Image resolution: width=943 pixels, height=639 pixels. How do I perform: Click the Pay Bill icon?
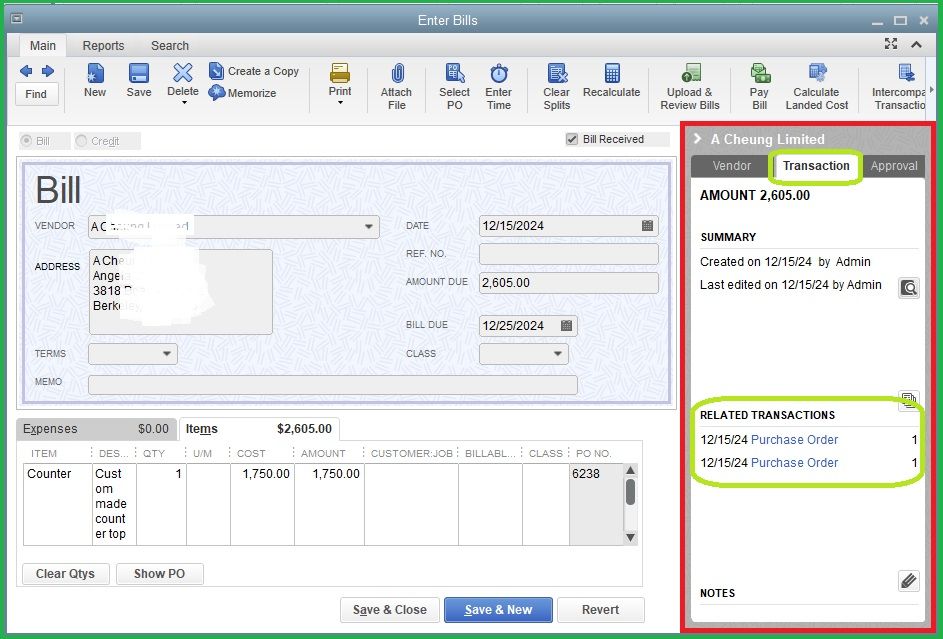pos(760,73)
